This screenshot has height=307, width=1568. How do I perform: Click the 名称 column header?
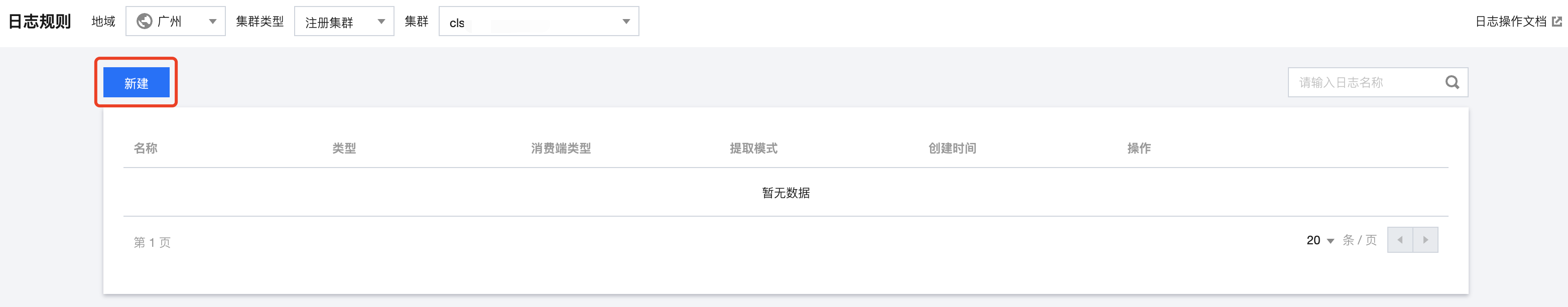coord(146,147)
